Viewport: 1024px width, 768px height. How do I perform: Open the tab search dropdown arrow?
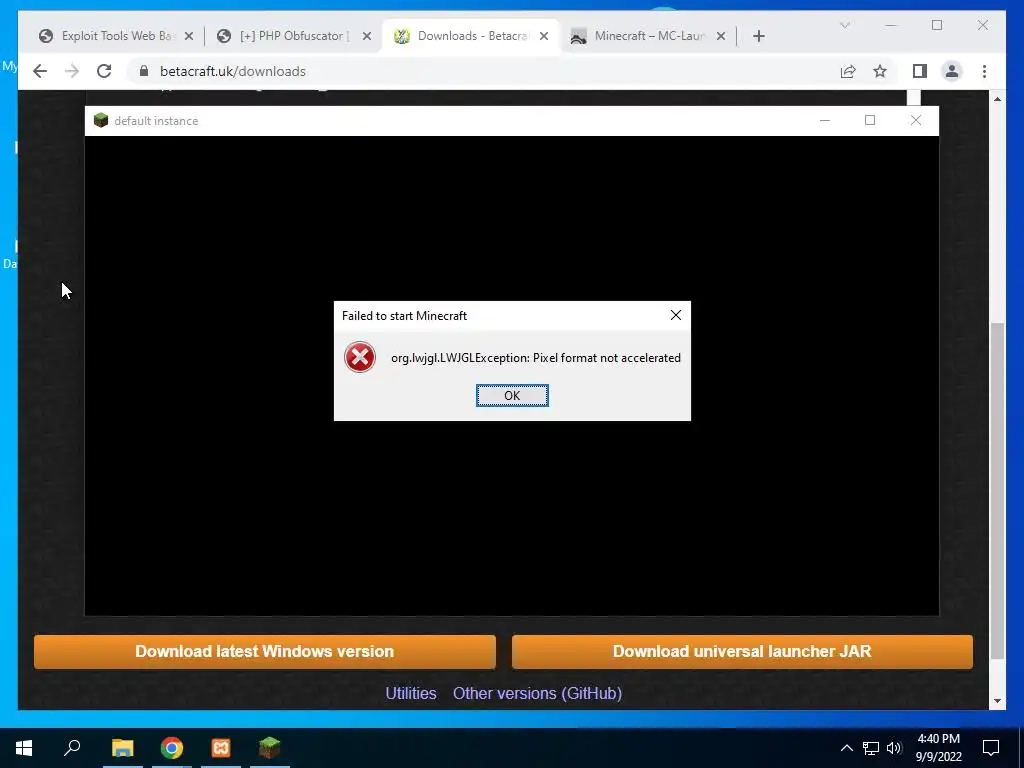click(x=844, y=25)
